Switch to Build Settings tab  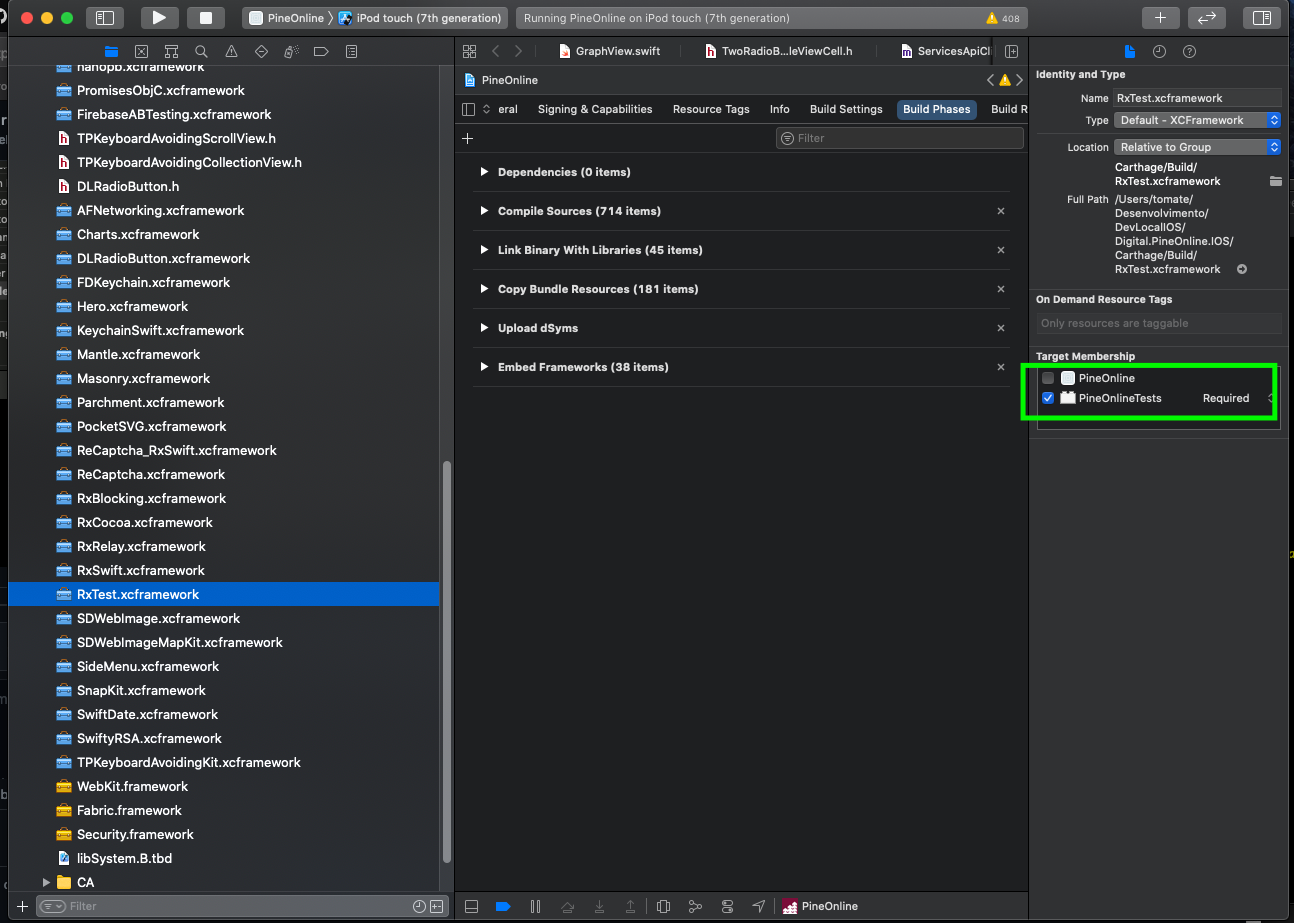pyautogui.click(x=846, y=109)
